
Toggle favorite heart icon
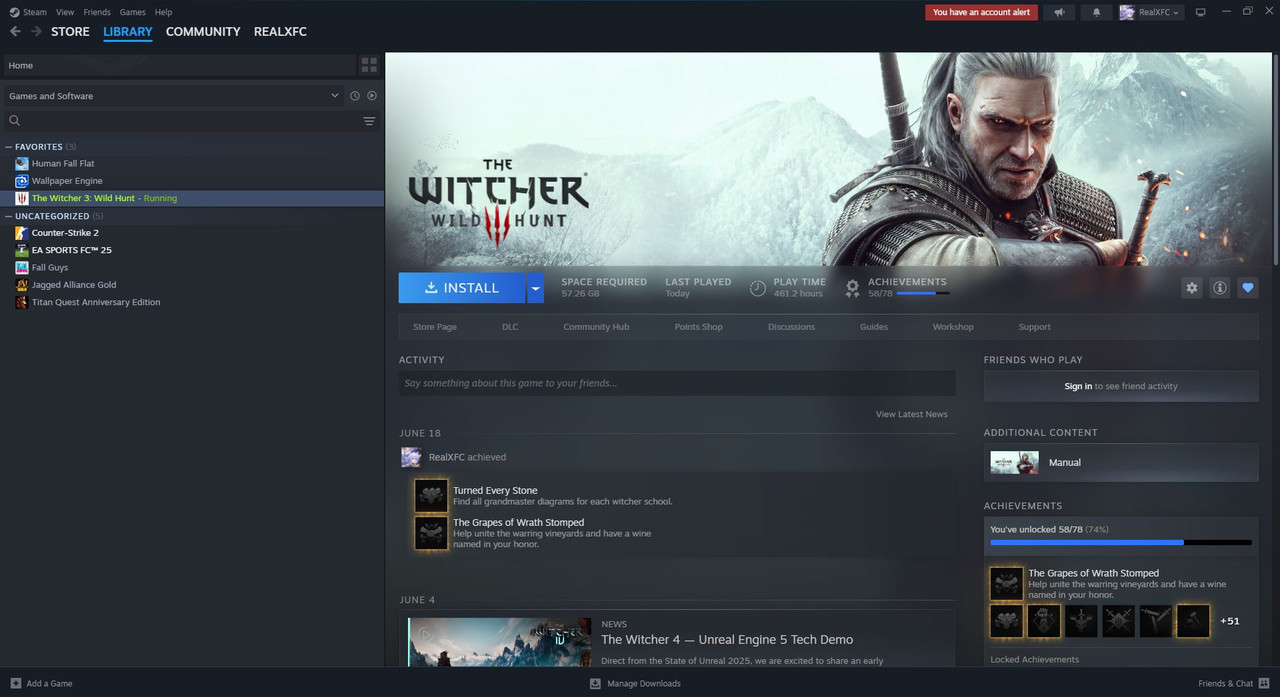[1247, 288]
